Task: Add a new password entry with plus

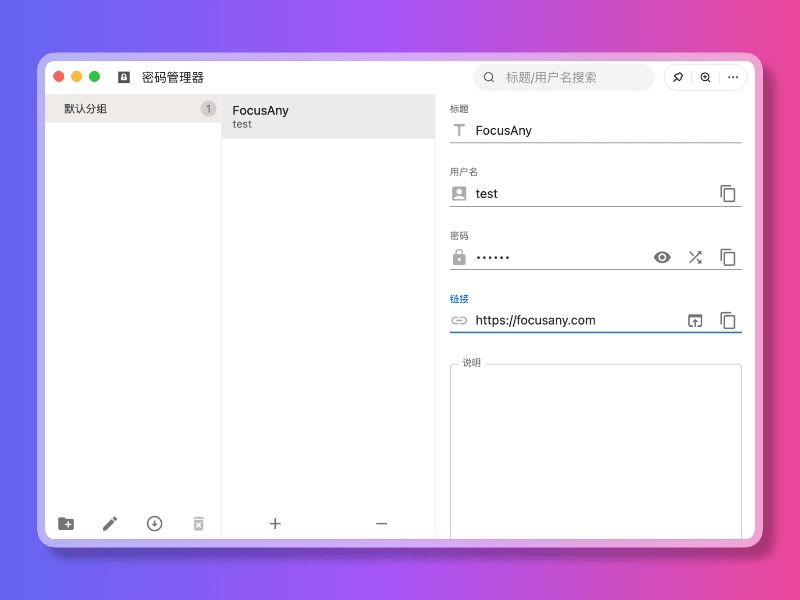Action: 275,523
